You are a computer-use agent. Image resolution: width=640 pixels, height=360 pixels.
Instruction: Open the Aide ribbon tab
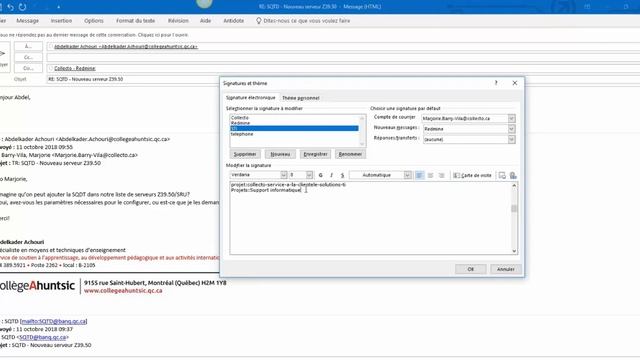pos(206,21)
